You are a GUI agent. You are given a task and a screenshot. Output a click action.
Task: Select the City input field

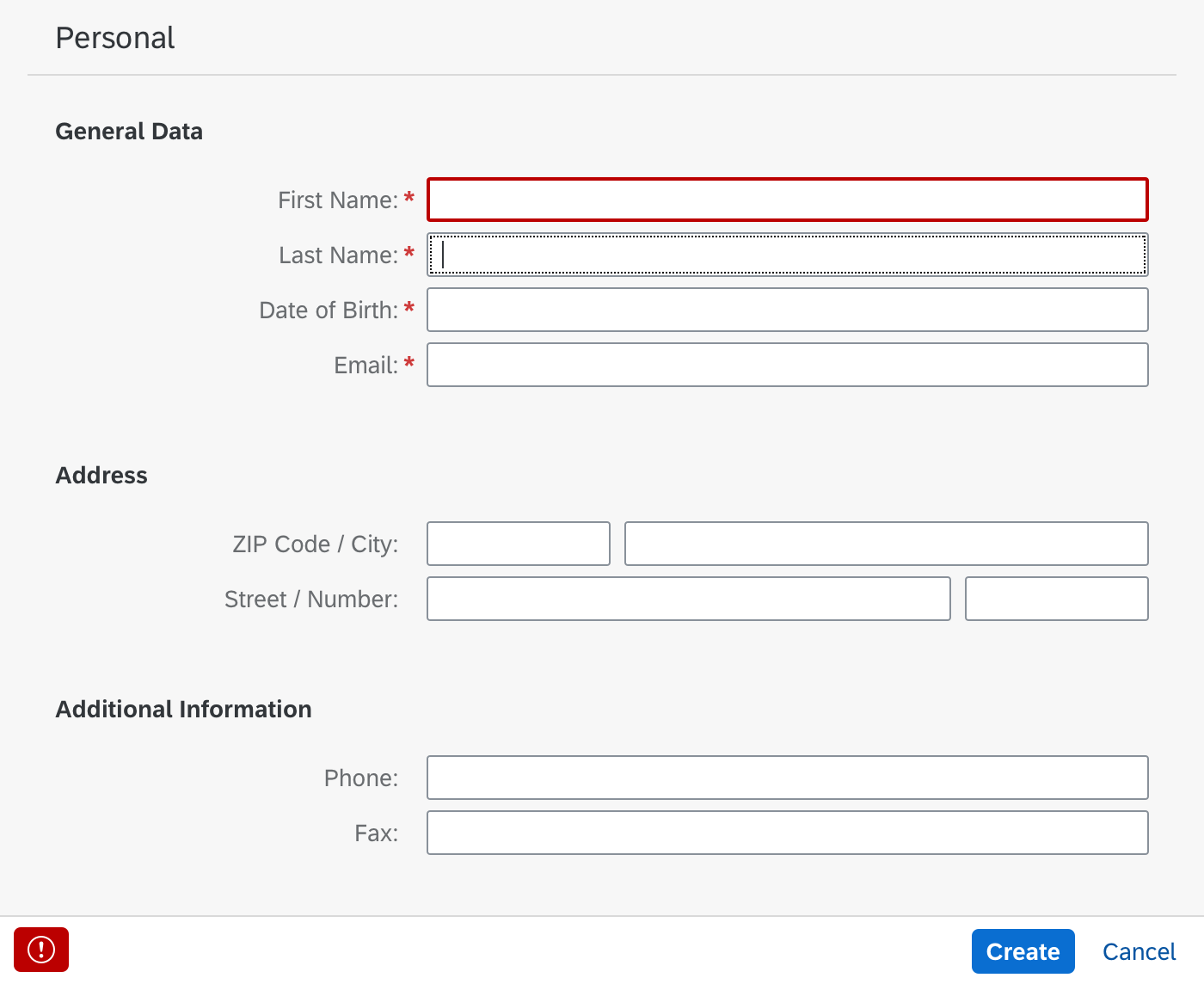pyautogui.click(x=886, y=544)
